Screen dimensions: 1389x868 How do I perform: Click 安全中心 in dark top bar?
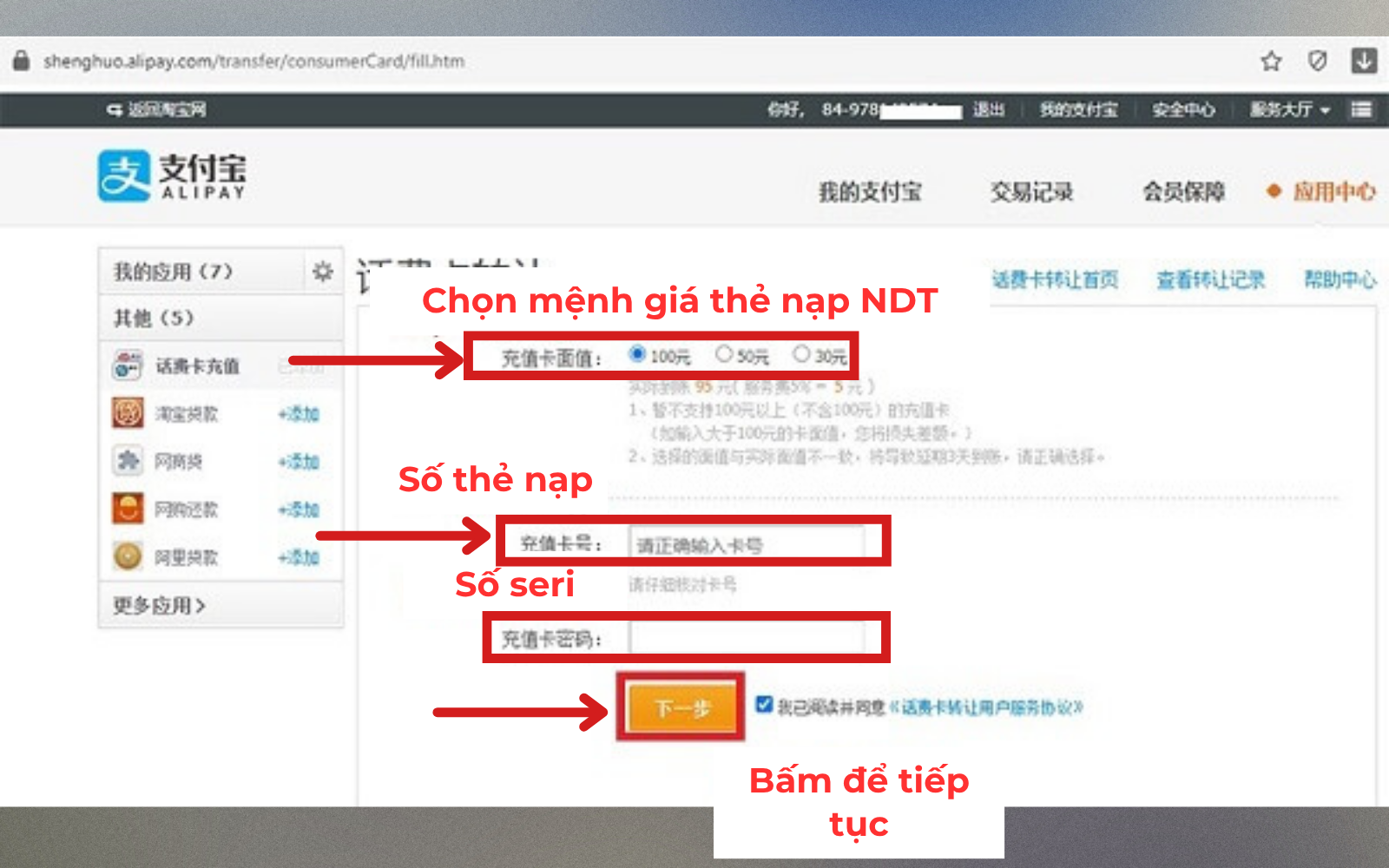point(1183,109)
